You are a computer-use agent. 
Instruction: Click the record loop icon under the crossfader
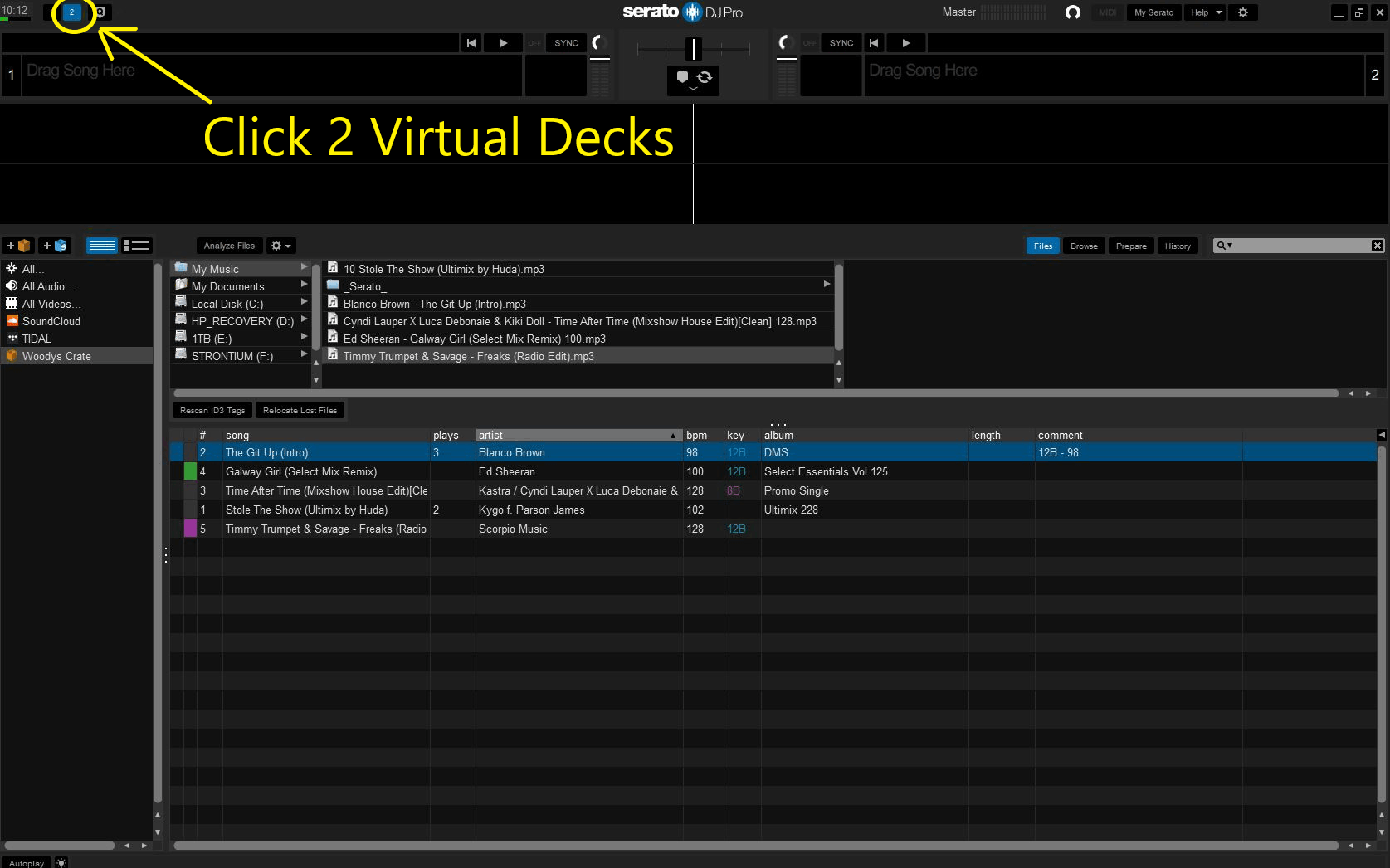705,77
